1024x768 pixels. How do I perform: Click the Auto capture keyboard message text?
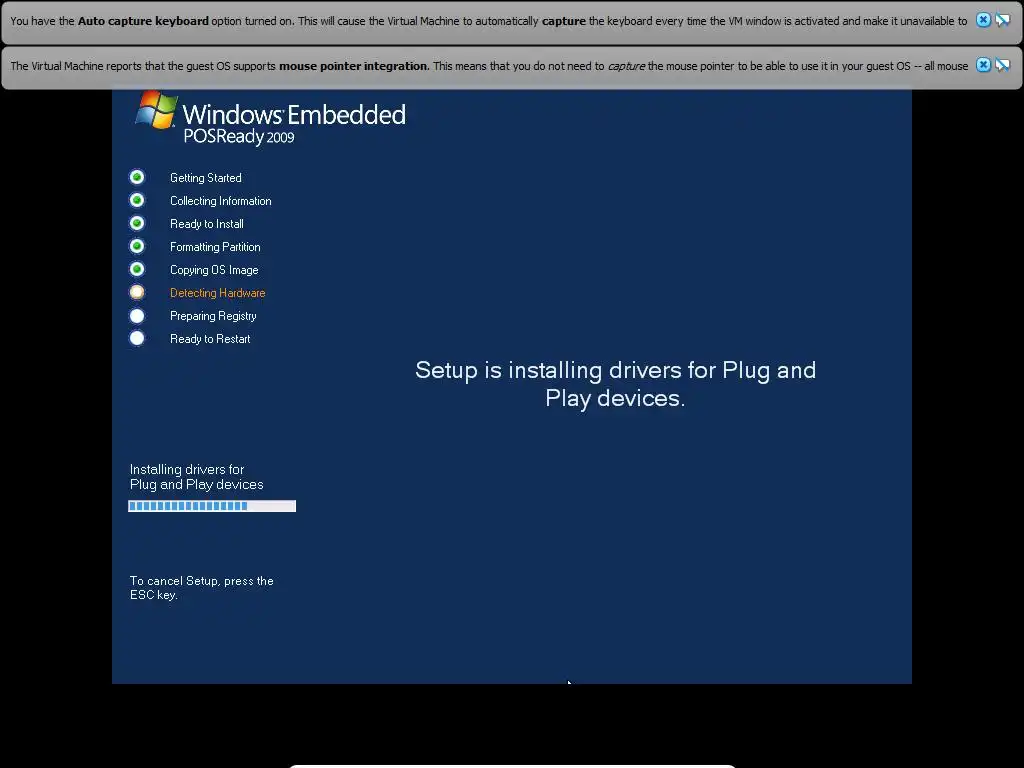488,21
